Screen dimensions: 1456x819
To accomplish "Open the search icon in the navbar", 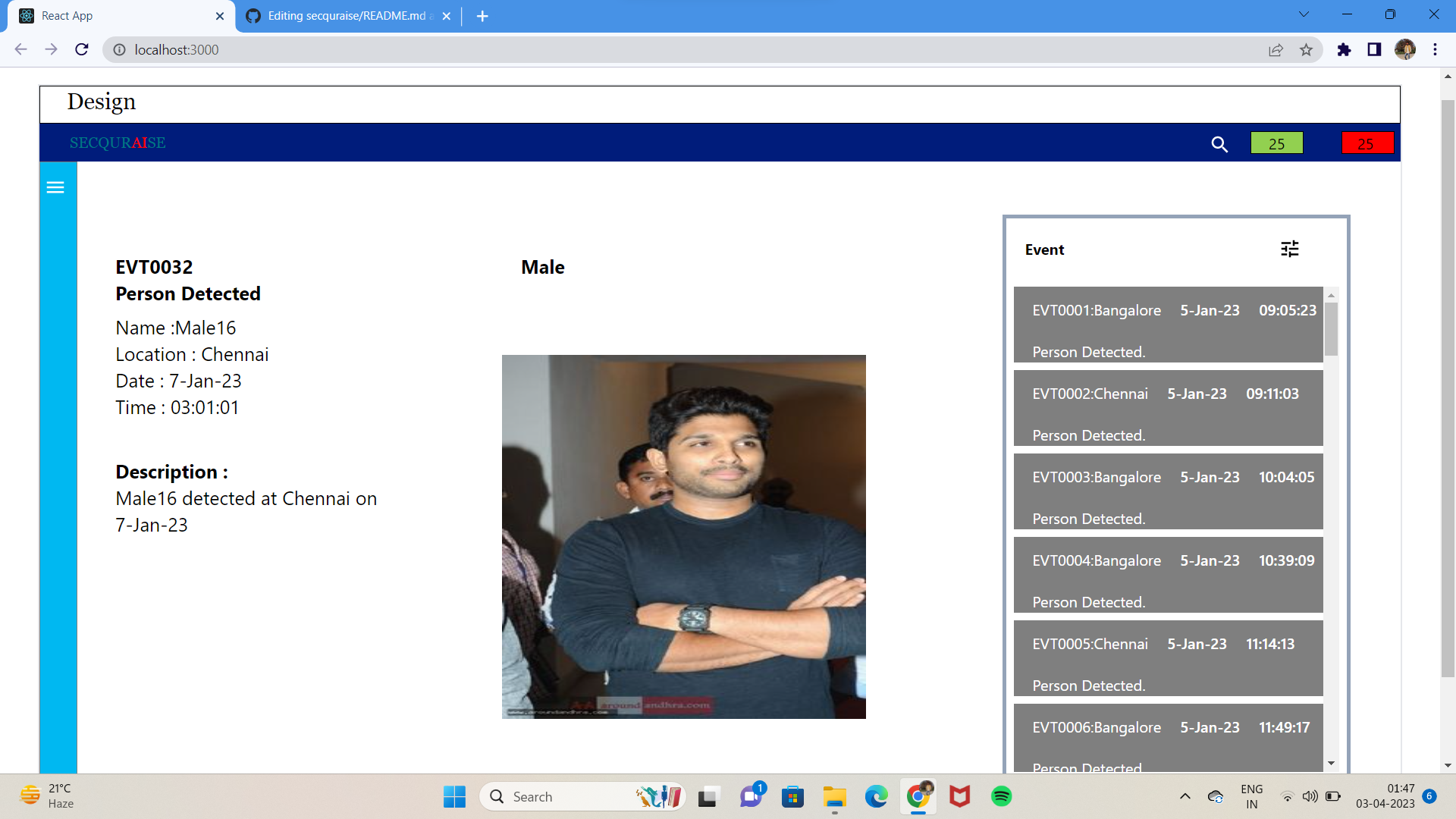I will pos(1219,144).
